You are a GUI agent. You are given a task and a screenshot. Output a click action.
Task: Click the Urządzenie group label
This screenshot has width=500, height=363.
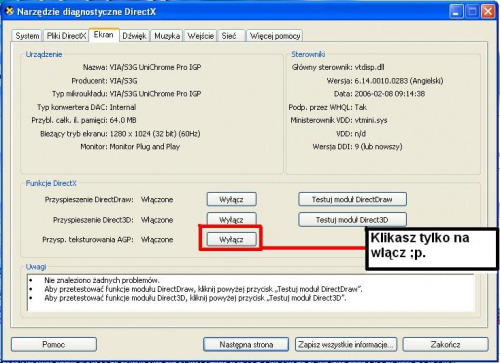pyautogui.click(x=44, y=54)
